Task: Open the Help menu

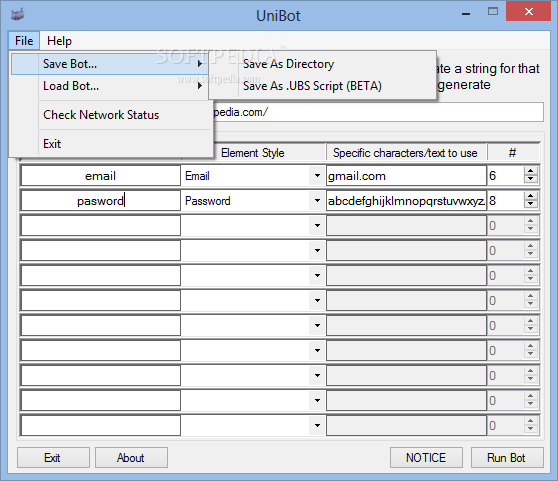Action: tap(59, 41)
